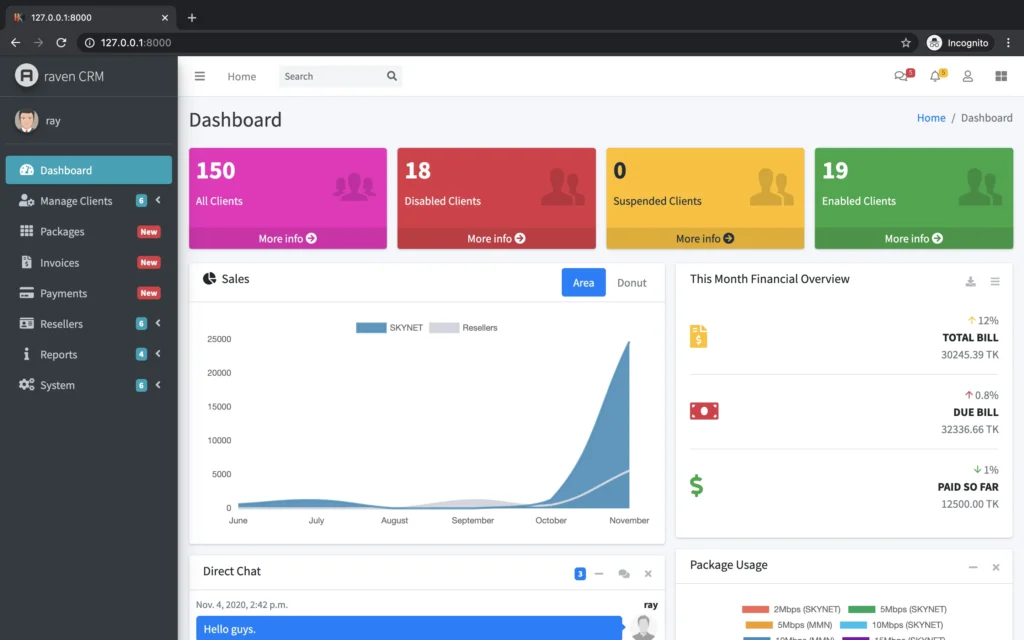The height and width of the screenshot is (640, 1024).
Task: Click More info on All Clients card
Action: pos(287,238)
